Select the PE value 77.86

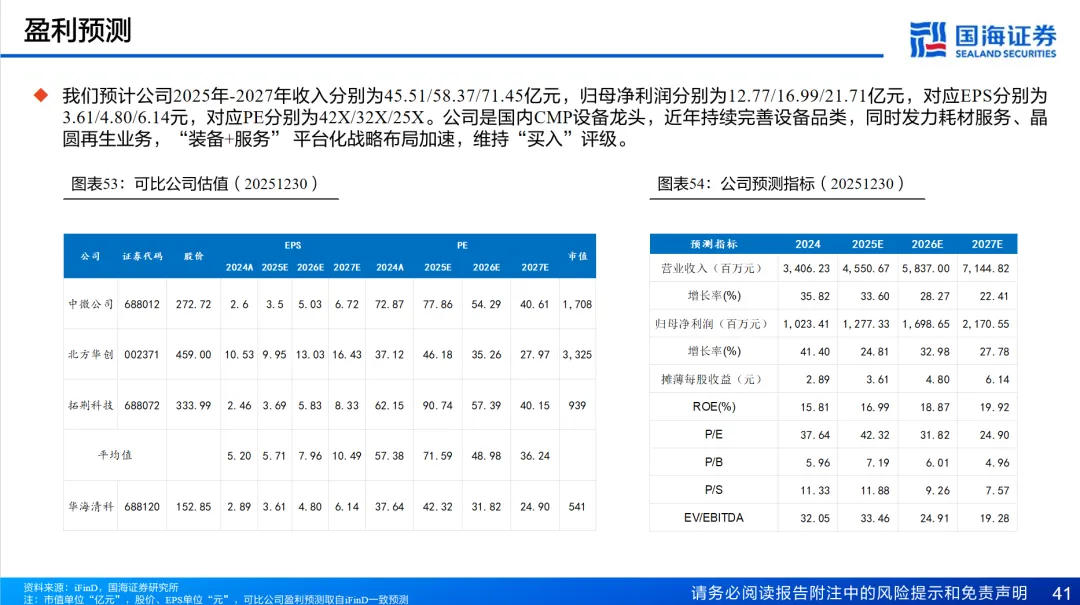coord(437,304)
